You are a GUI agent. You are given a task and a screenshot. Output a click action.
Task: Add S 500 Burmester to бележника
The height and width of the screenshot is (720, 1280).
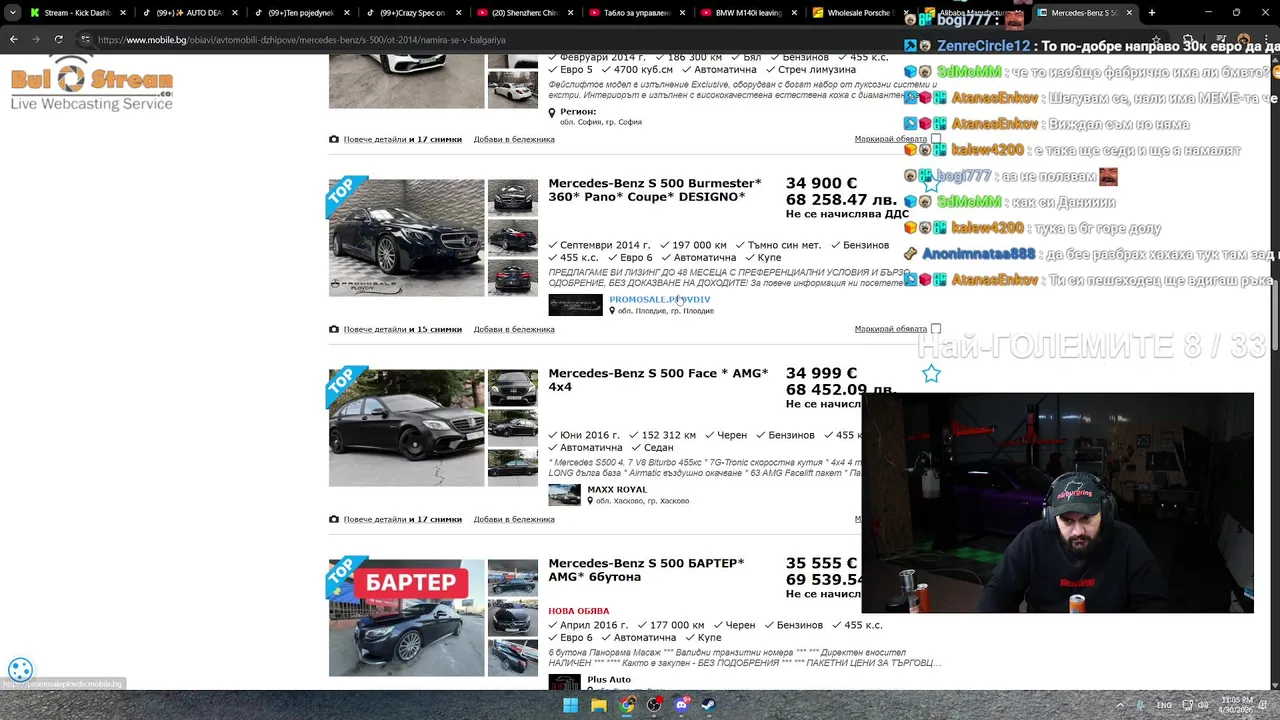514,329
